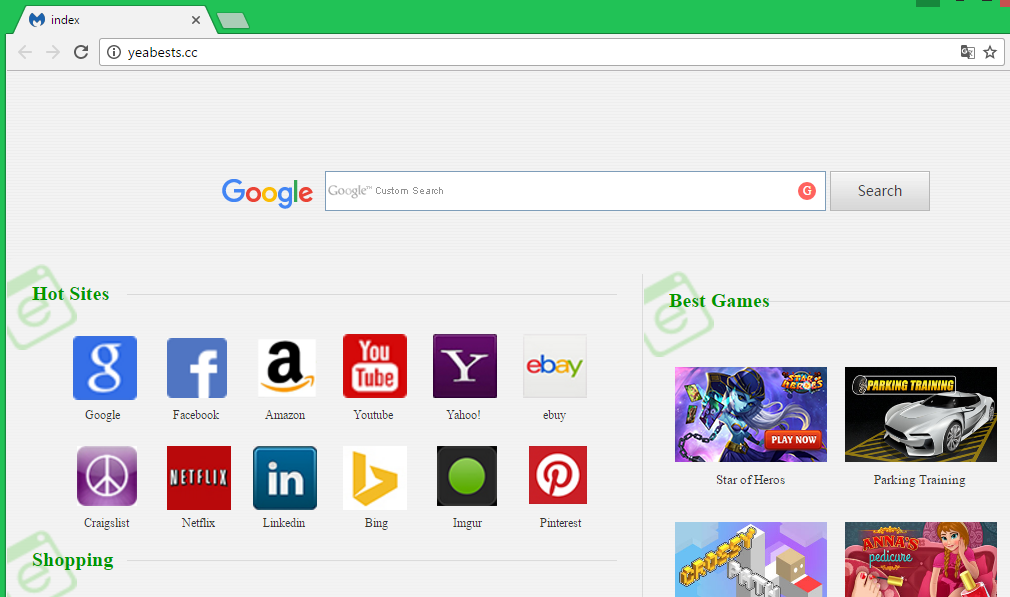The image size is (1010, 597).
Task: View site information icon in address bar
Action: tap(114, 52)
